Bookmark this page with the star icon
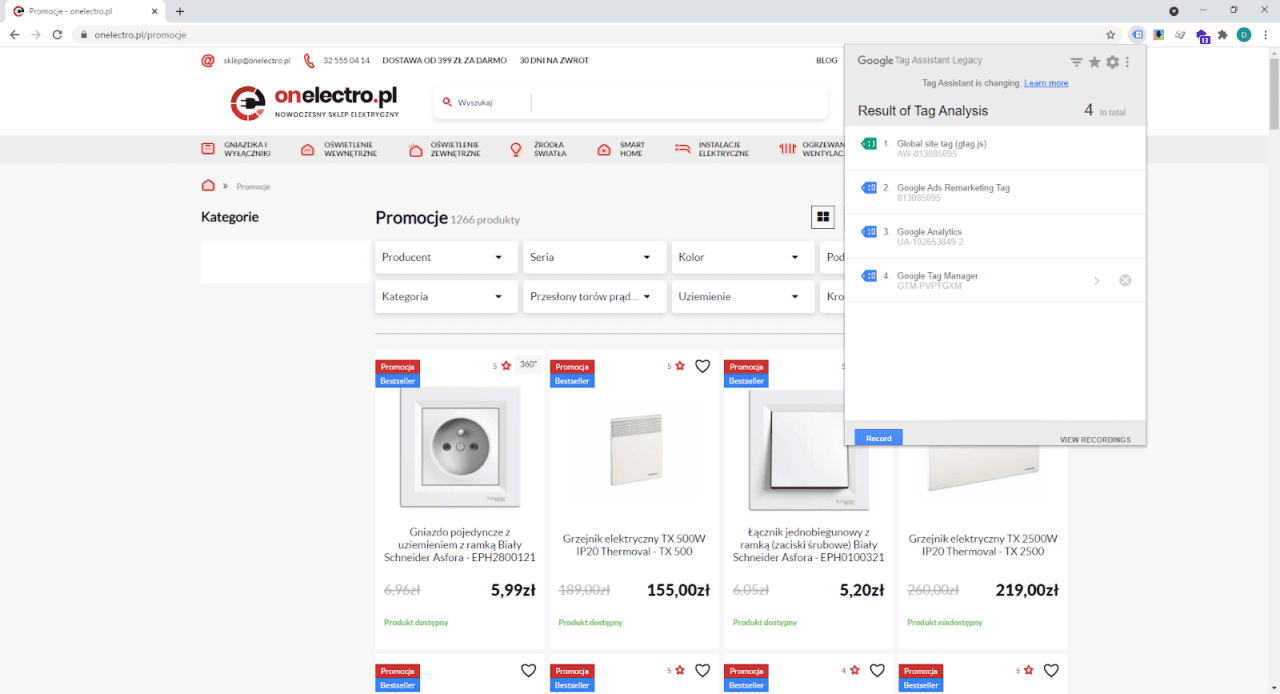The height and width of the screenshot is (694, 1280). coord(1110,35)
